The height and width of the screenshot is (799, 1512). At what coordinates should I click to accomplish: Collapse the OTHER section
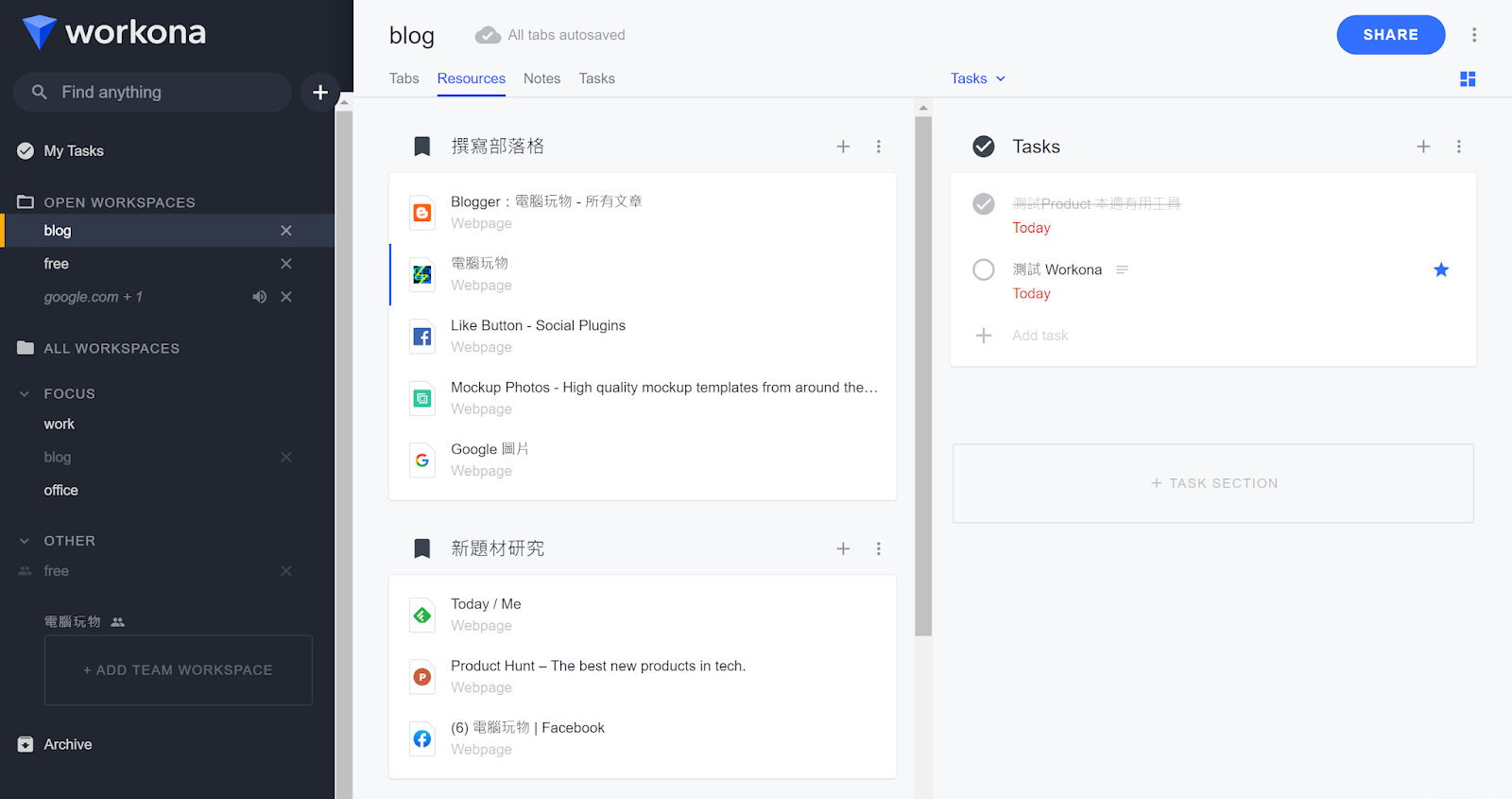pos(25,541)
